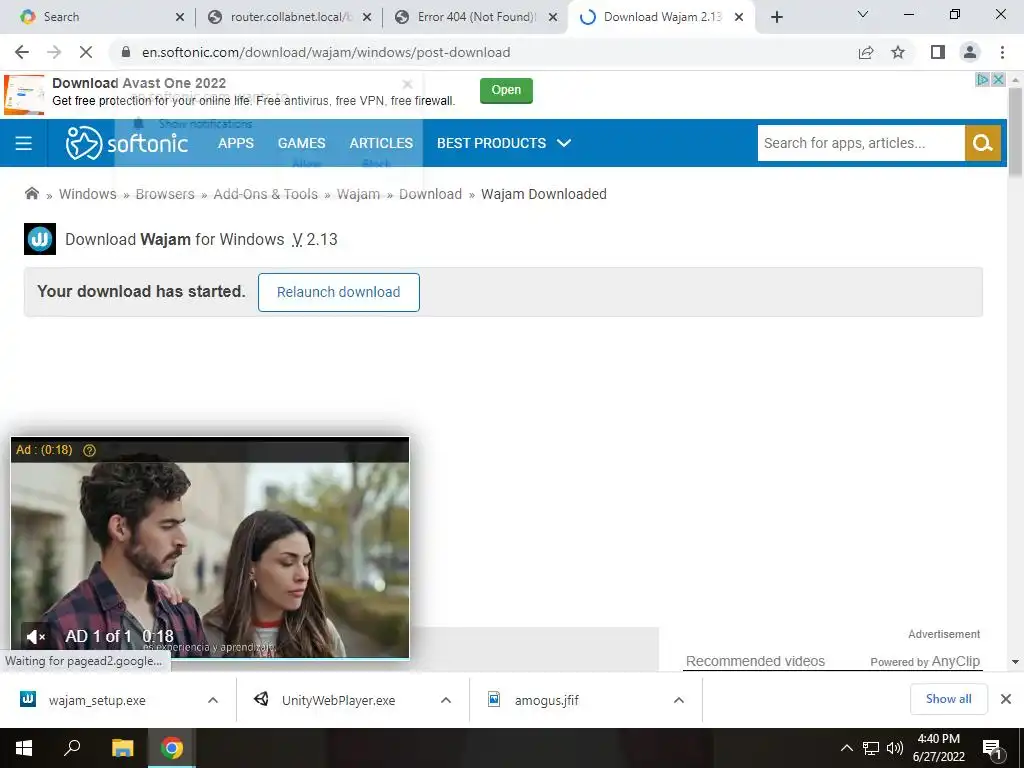
Task: Open APPS in Softonic navigation
Action: (x=236, y=143)
